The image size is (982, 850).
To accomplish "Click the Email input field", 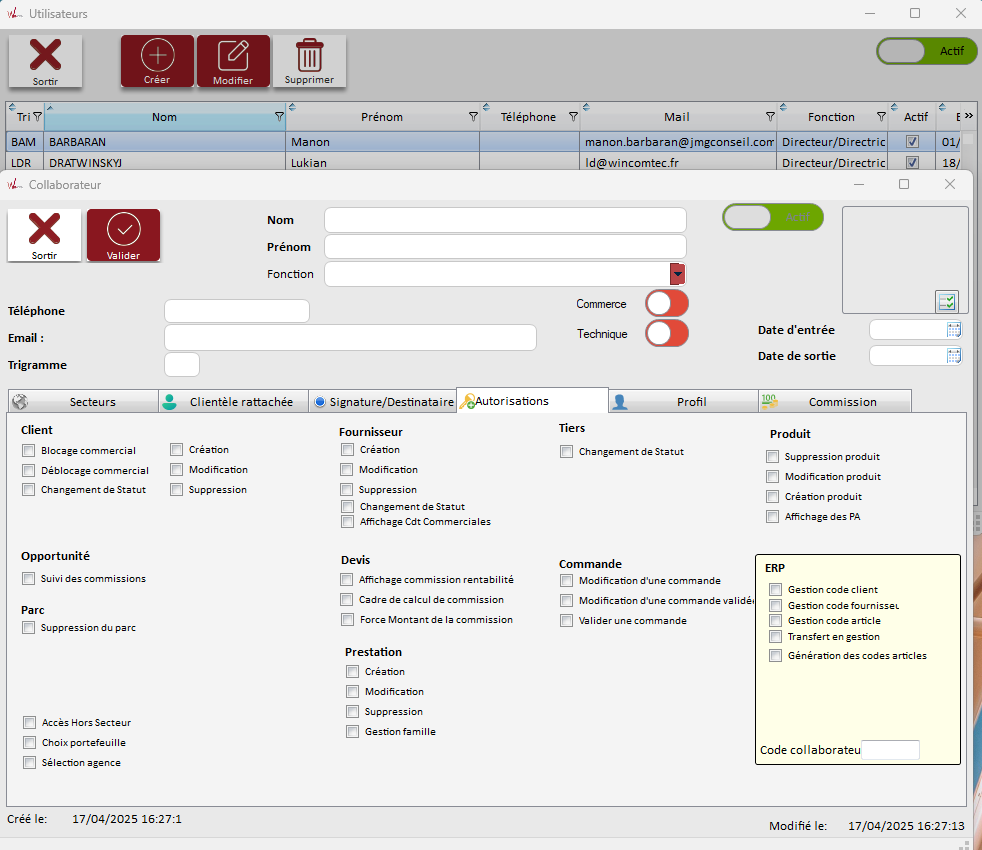I will (x=350, y=338).
